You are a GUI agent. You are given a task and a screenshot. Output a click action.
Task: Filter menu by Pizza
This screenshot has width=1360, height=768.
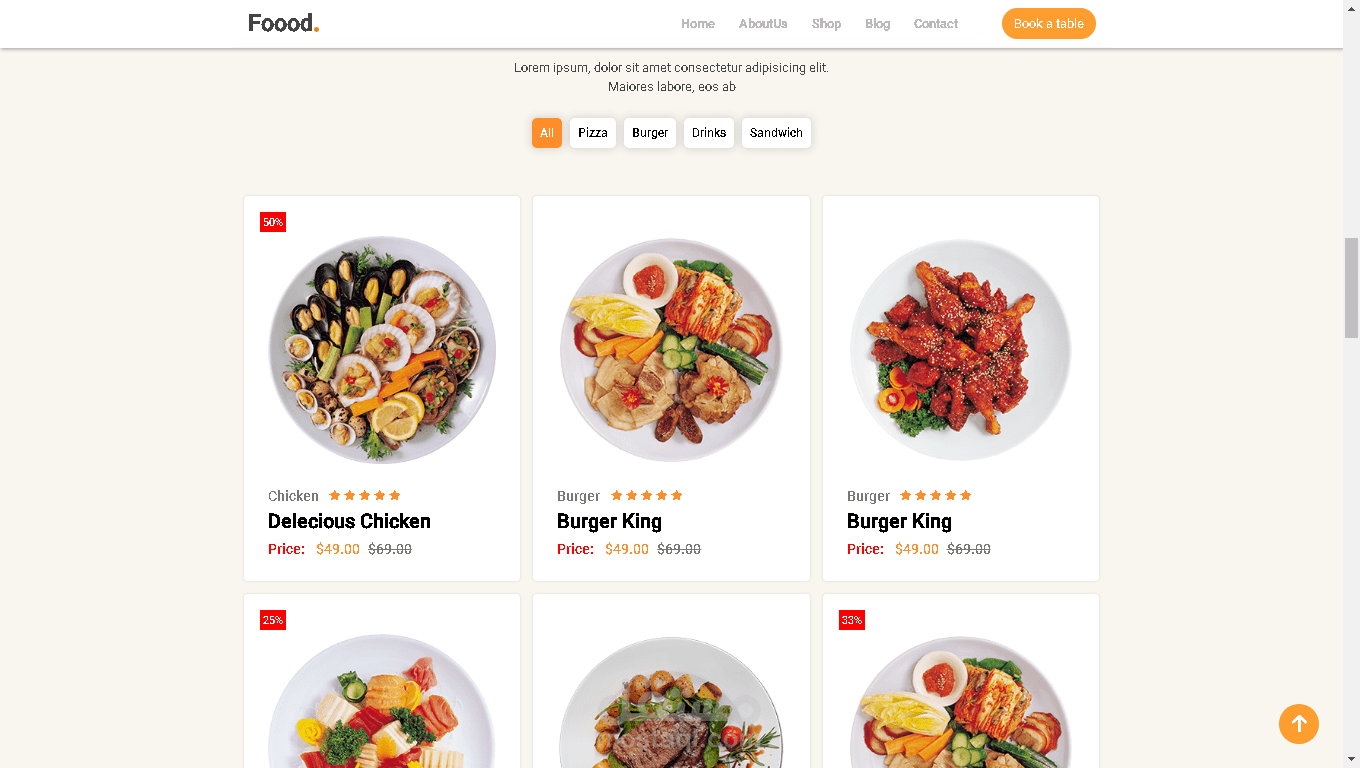(x=593, y=133)
